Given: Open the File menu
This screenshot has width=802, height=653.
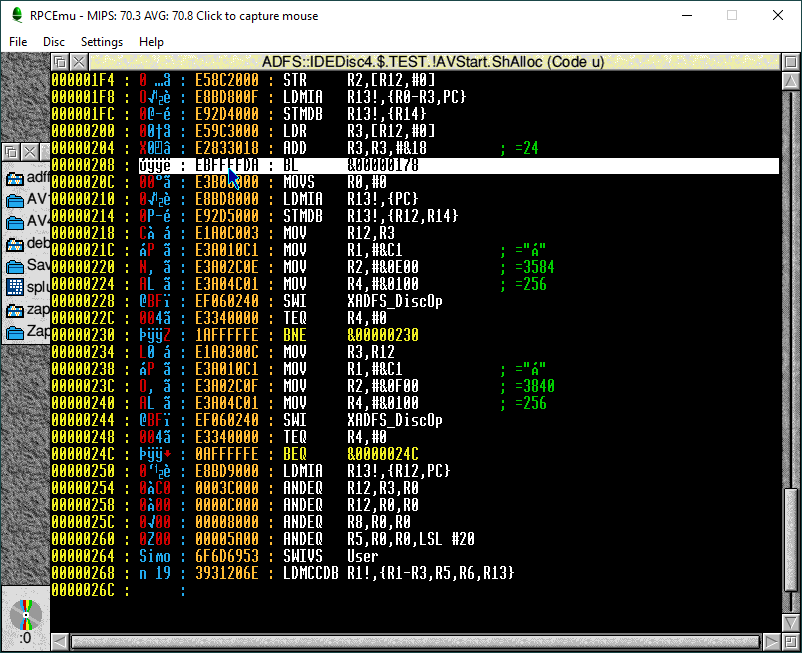Looking at the screenshot, I should click(18, 42).
